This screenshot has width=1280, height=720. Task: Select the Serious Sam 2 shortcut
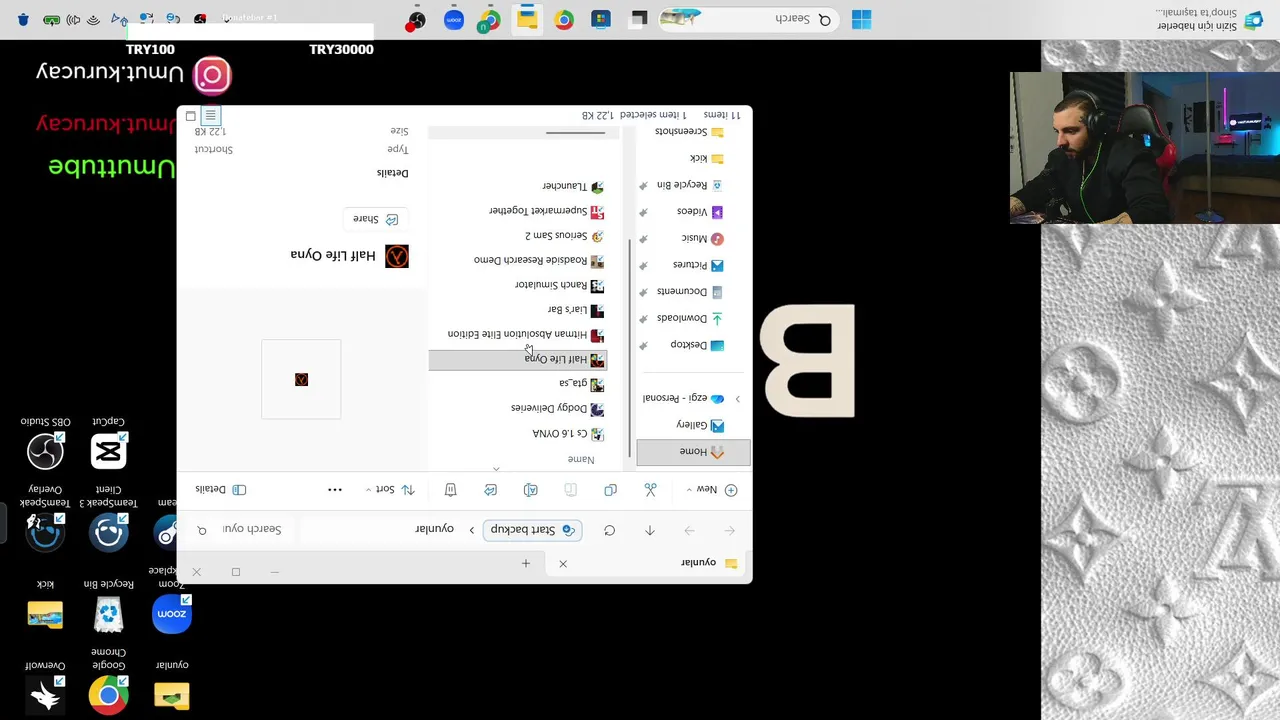coord(564,236)
